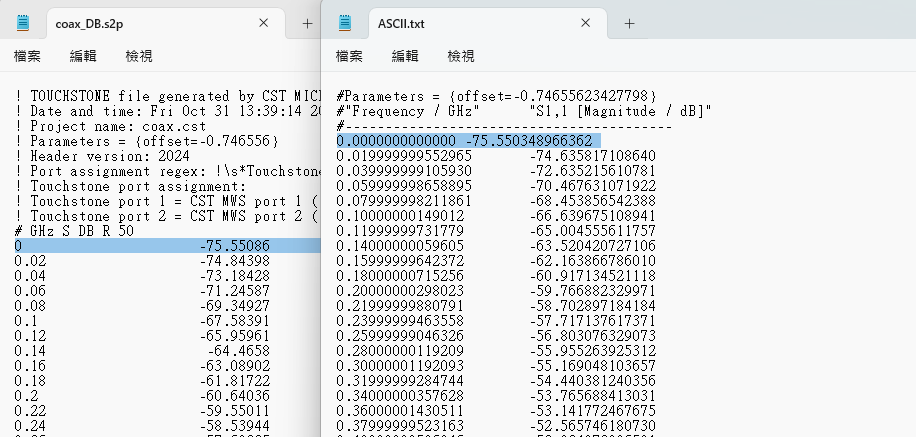Image resolution: width=916 pixels, height=437 pixels.
Task: Click the dashed separator comment line
Action: [504, 126]
